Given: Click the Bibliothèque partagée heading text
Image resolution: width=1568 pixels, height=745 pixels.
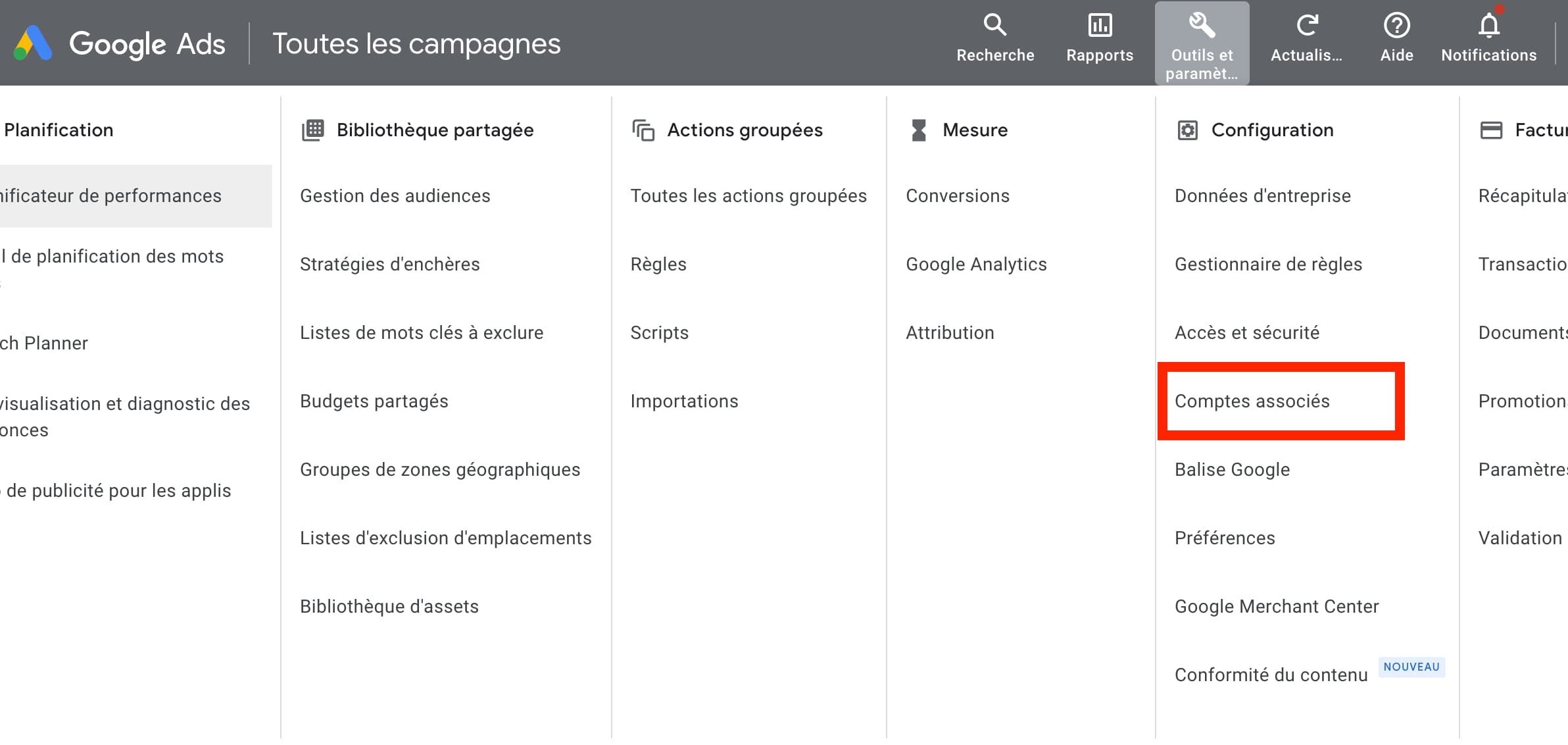Looking at the screenshot, I should pos(435,130).
